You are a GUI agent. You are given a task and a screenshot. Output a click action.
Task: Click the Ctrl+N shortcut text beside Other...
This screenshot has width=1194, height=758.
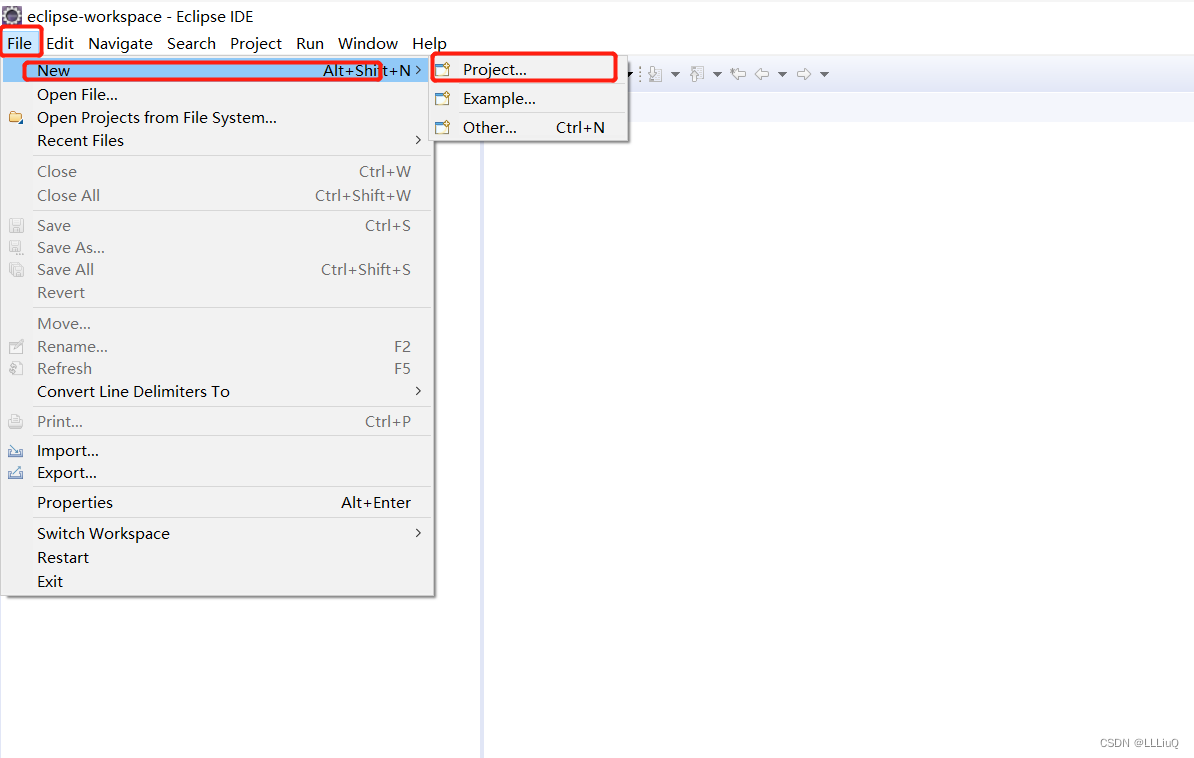580,127
